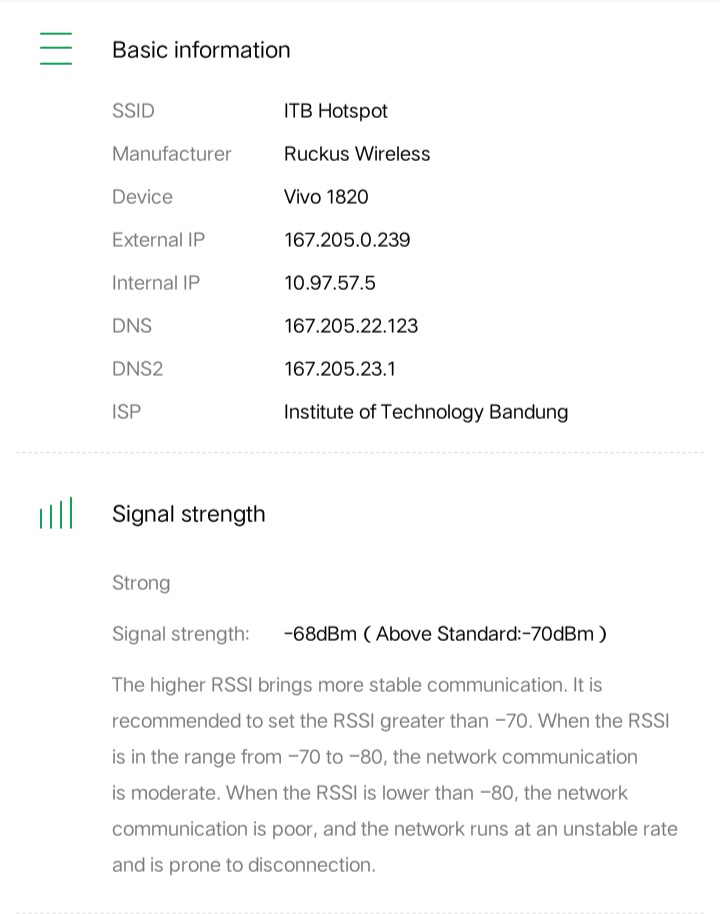
Task: Tap the Strong signal status text
Action: [x=141, y=583]
